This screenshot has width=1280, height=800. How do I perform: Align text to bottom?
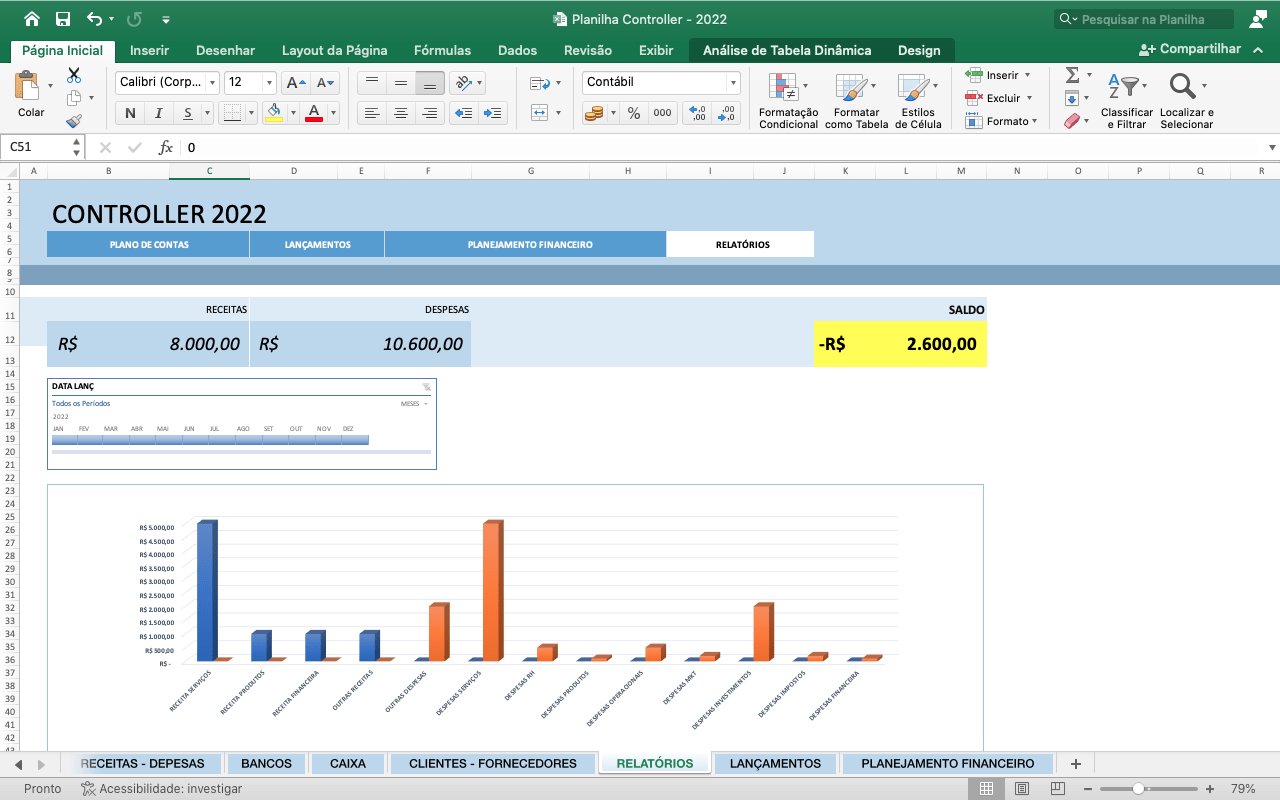click(x=429, y=83)
